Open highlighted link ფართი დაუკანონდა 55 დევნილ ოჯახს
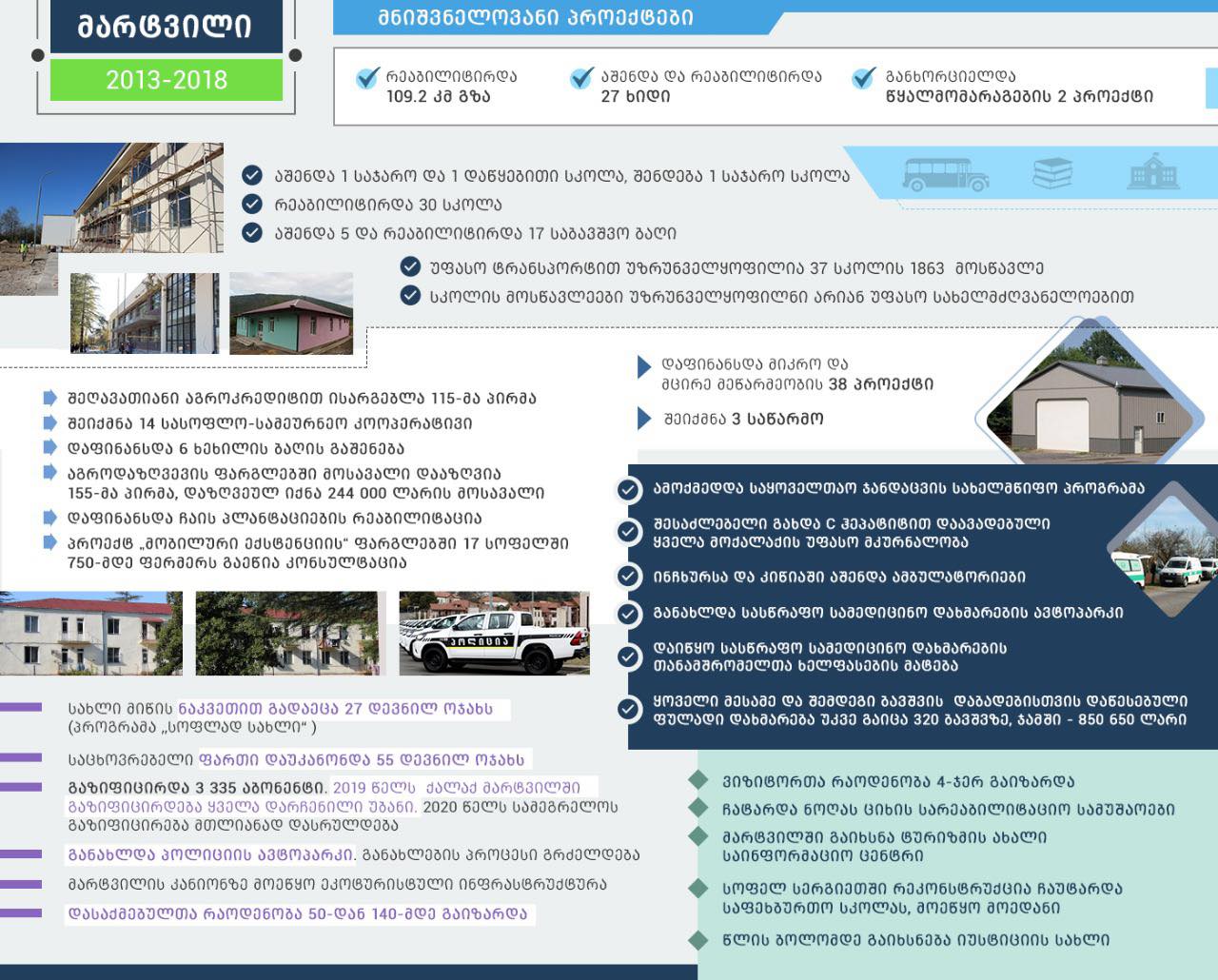The image size is (1218, 980). [x=362, y=760]
